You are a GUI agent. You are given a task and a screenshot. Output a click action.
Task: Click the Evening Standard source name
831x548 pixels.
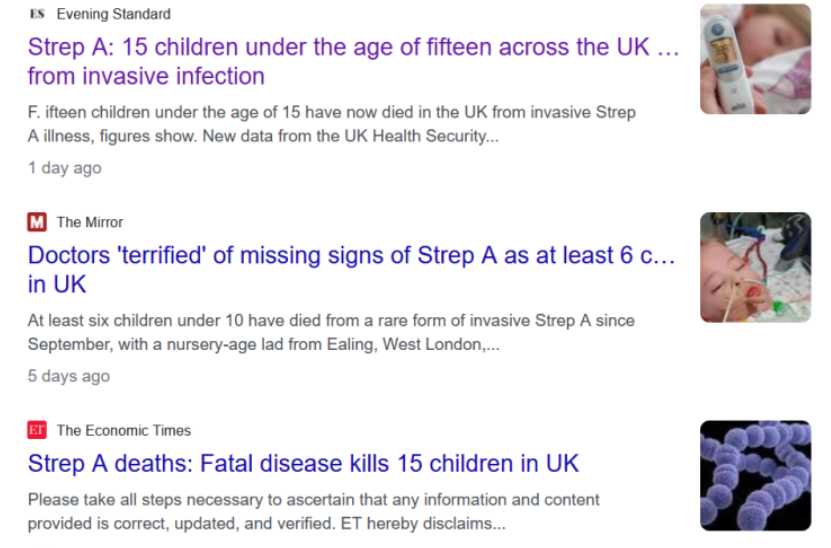point(113,14)
